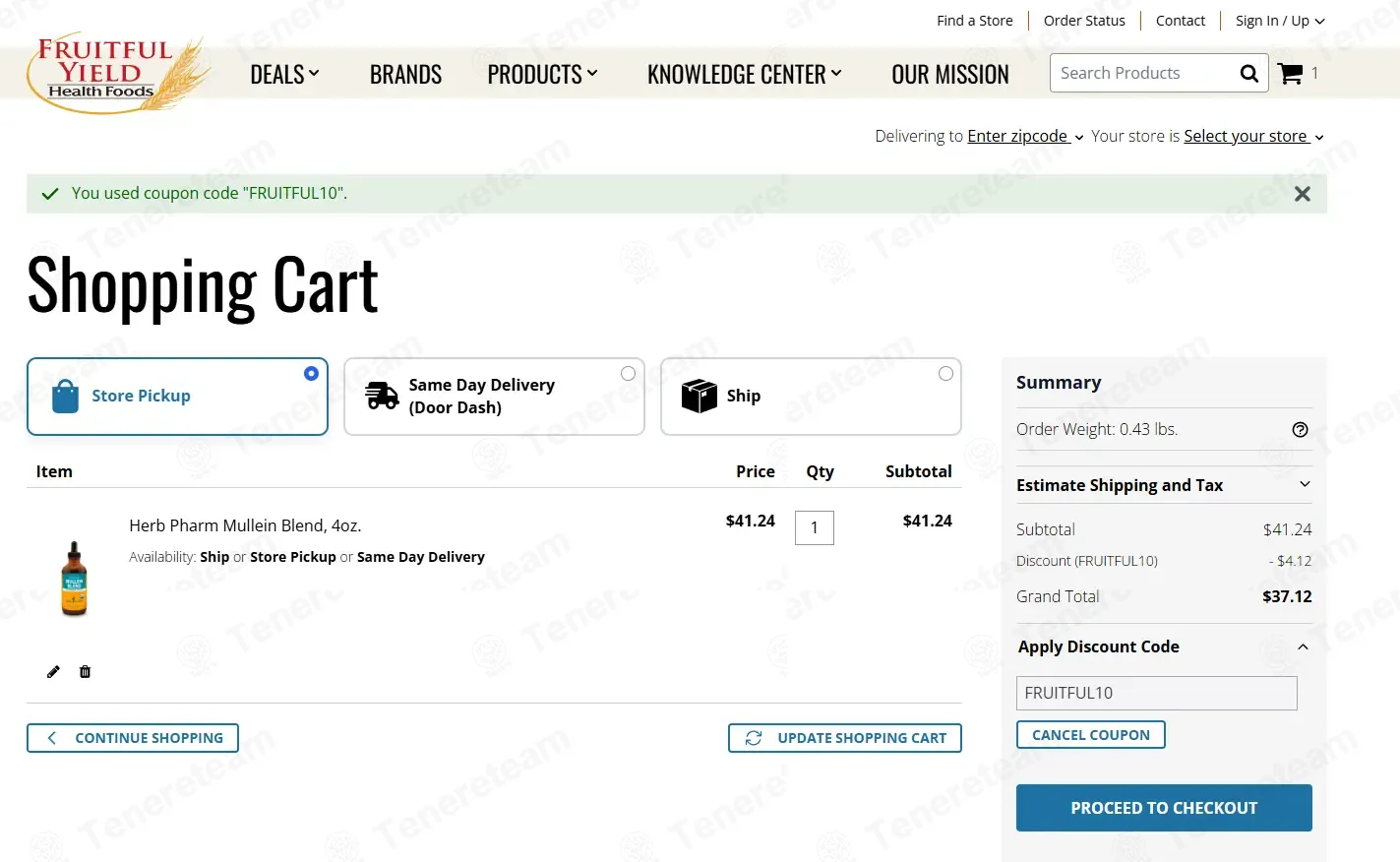Open the Fruitful Yield Health Foods logo
The width and height of the screenshot is (1400, 862).
(118, 74)
